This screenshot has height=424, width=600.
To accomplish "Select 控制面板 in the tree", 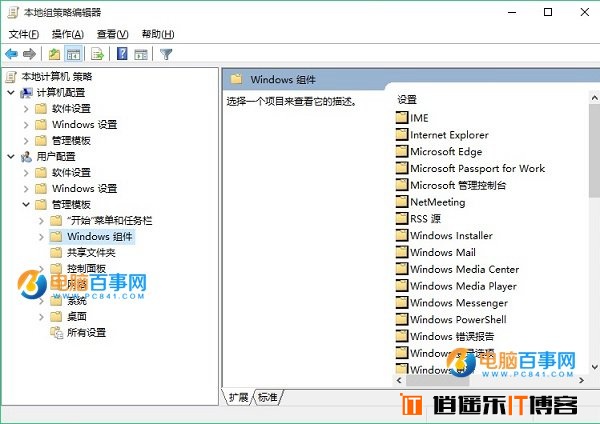I will coord(86,268).
